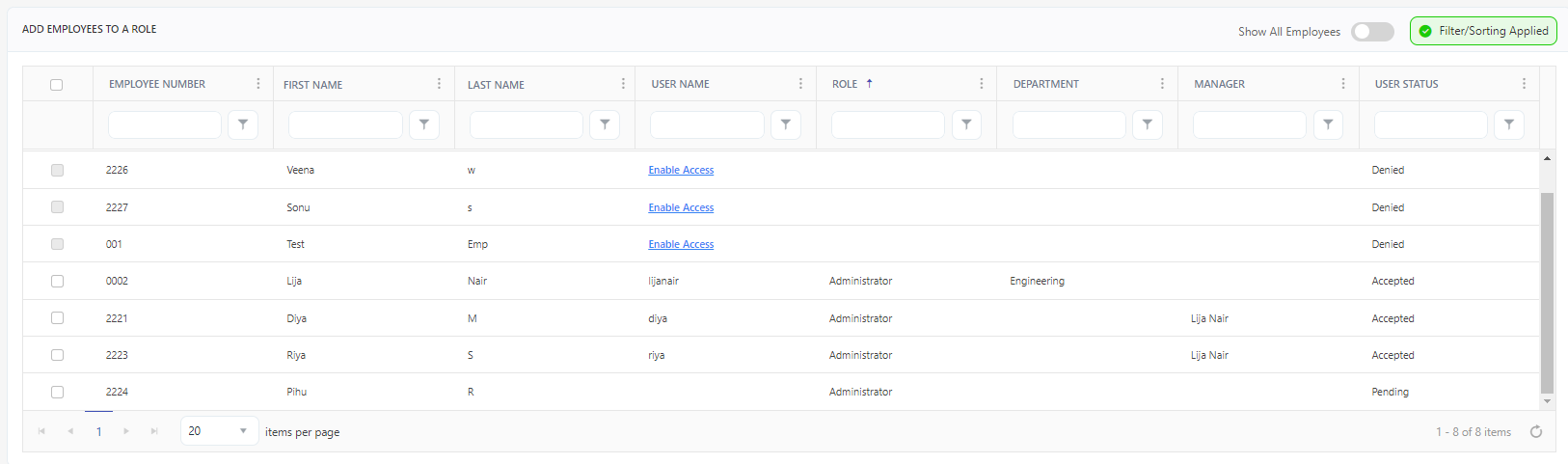The width and height of the screenshot is (1568, 464).
Task: Click the filter funnel for Role column
Action: coord(966,124)
